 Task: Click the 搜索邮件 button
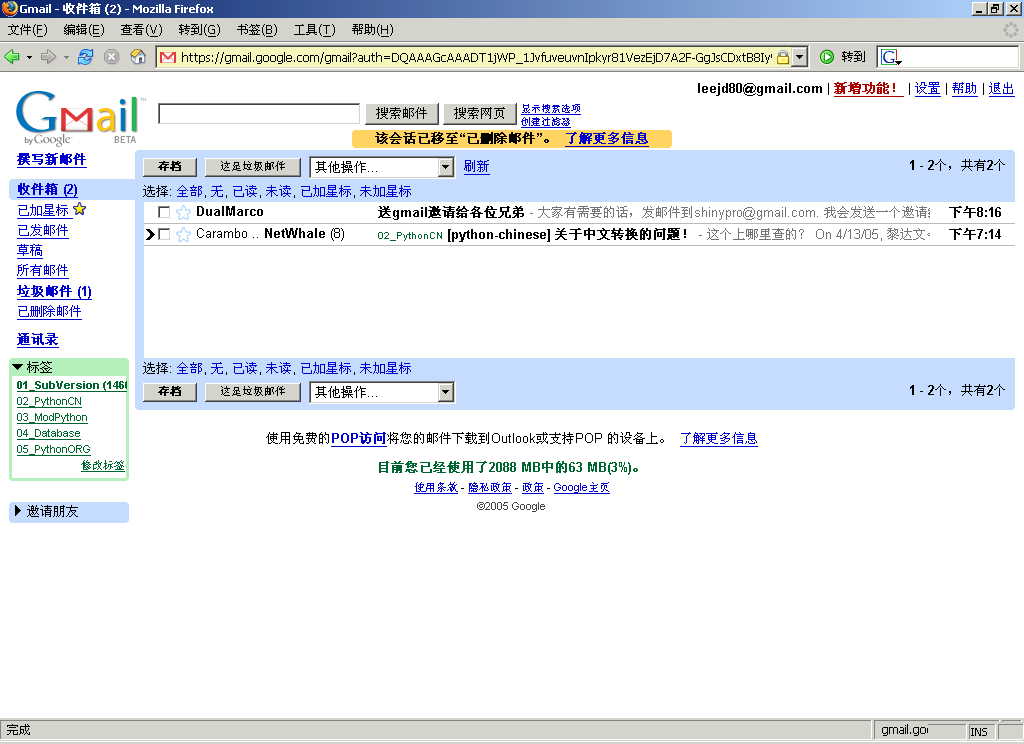pyautogui.click(x=401, y=114)
